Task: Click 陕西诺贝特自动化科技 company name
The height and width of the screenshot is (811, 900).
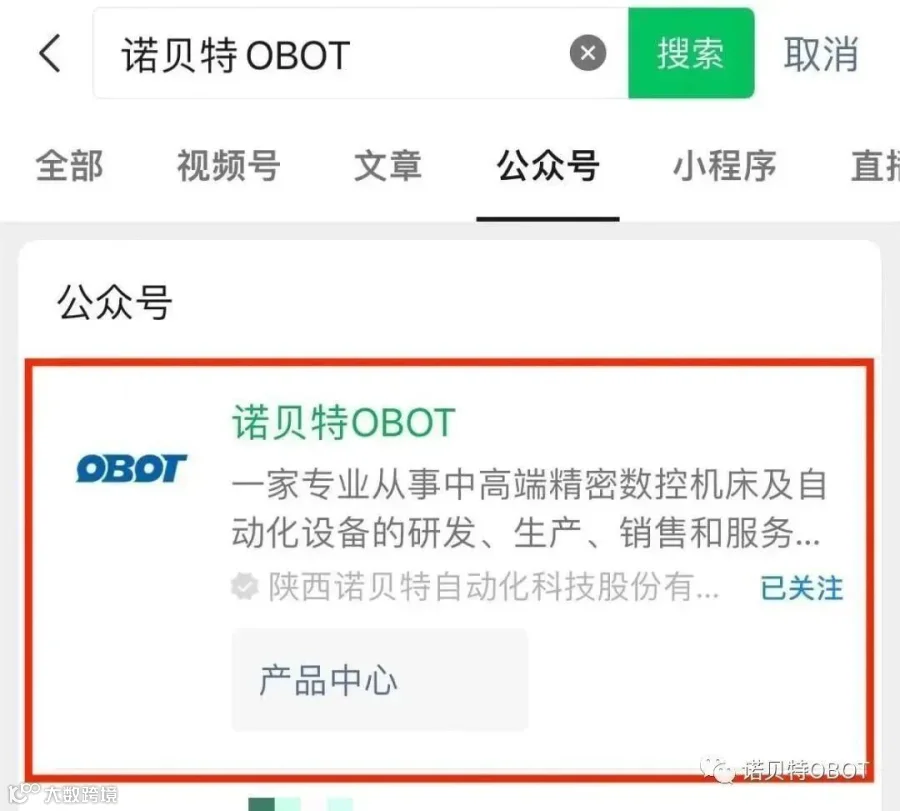Action: pyautogui.click(x=494, y=587)
